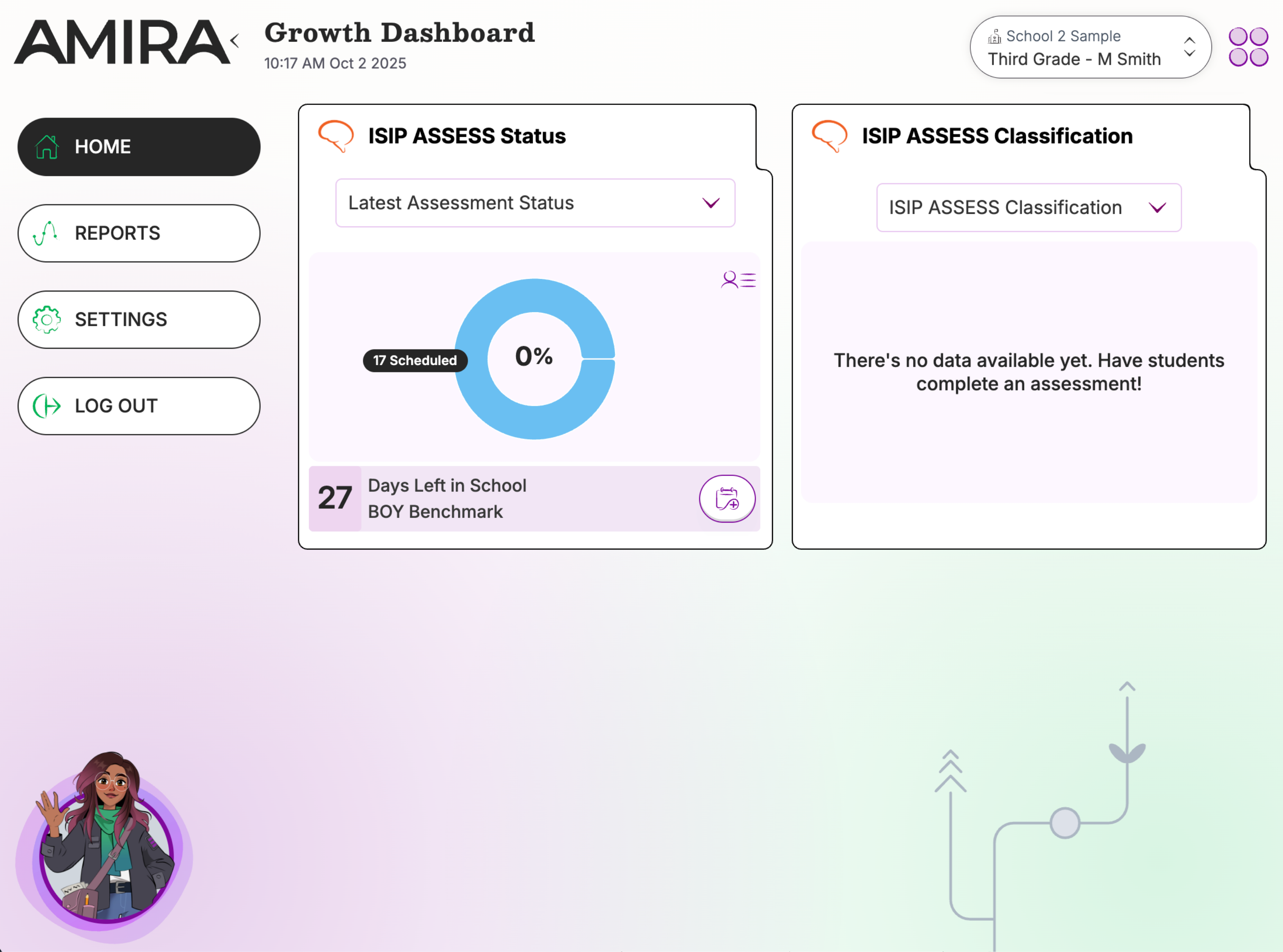Open the REPORTS section
1283x952 pixels.
(x=138, y=234)
